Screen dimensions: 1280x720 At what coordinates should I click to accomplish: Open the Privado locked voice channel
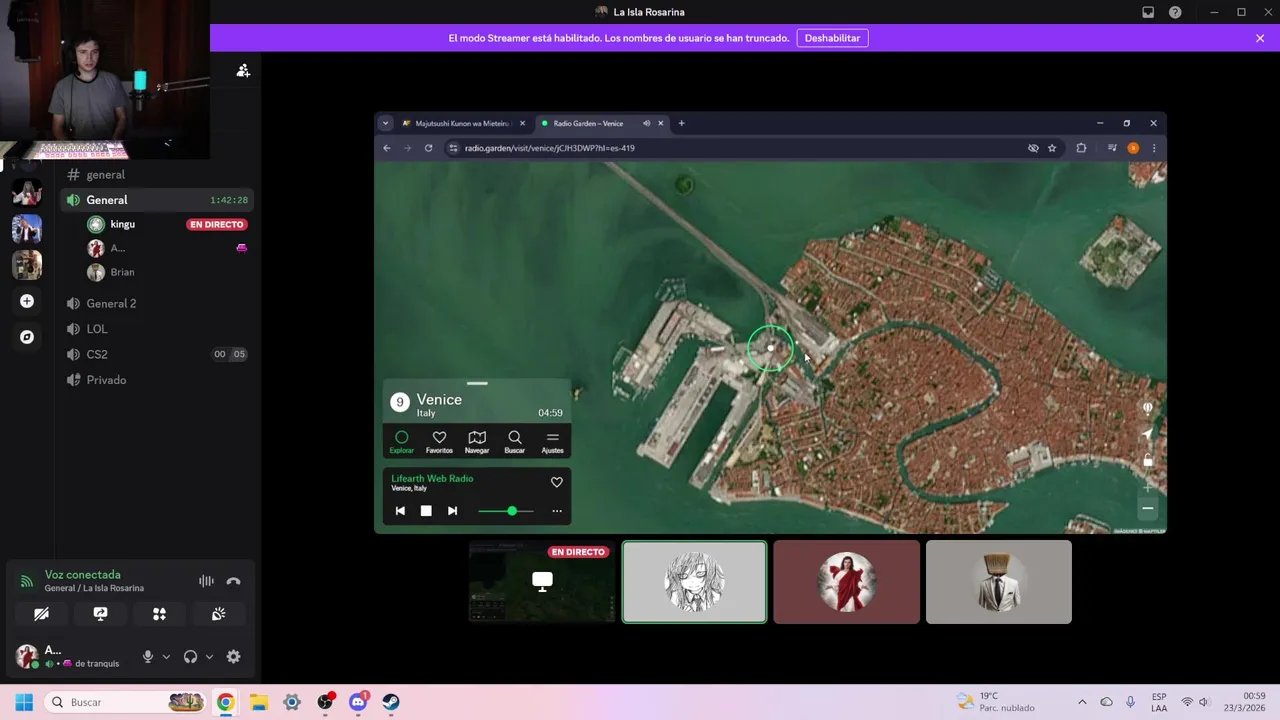(157, 380)
